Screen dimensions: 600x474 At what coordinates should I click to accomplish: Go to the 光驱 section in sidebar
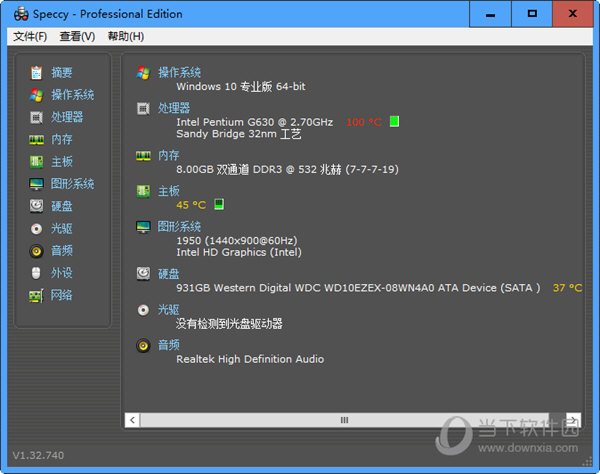coord(62,229)
